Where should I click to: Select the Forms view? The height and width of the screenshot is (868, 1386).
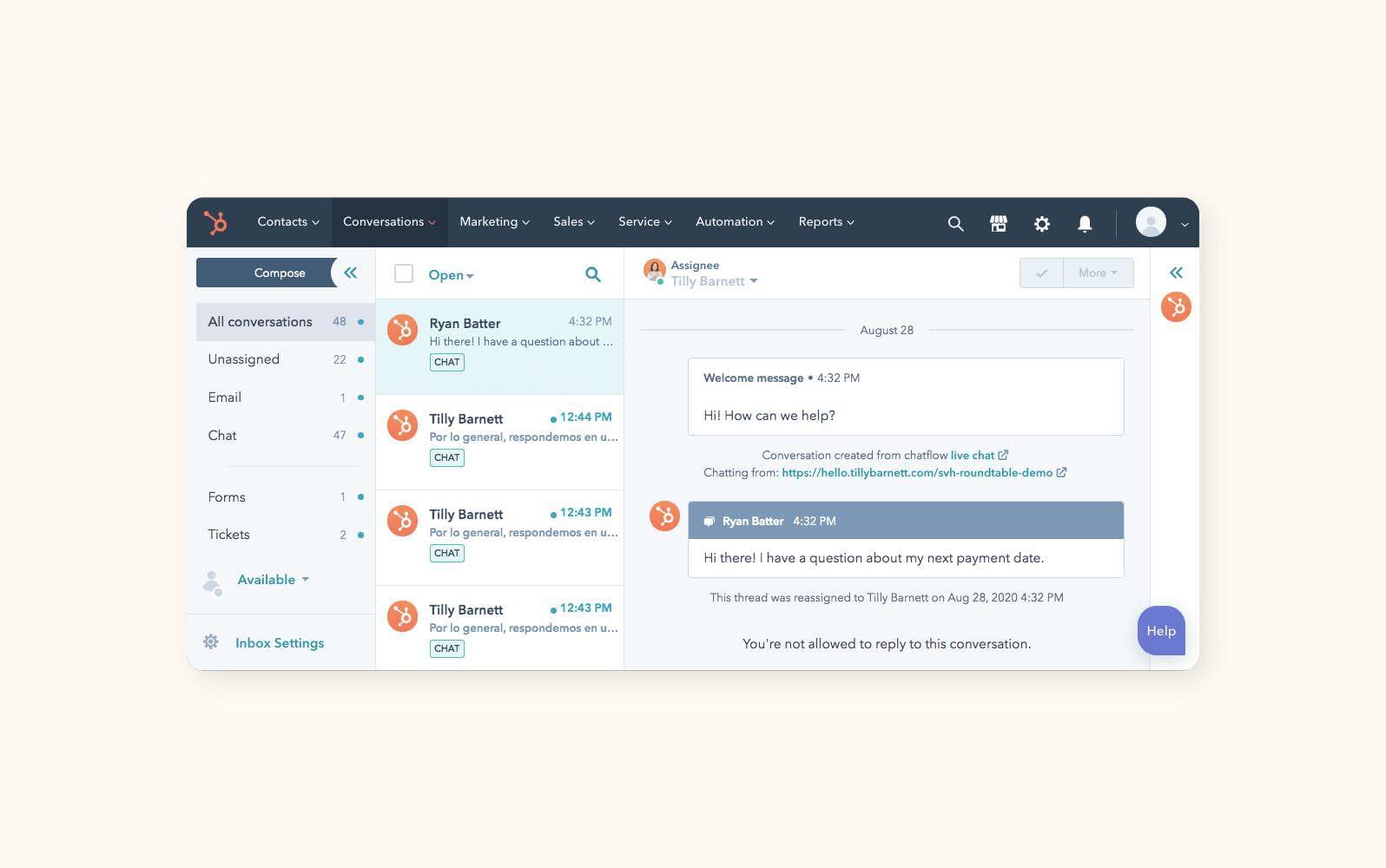pyautogui.click(x=286, y=497)
